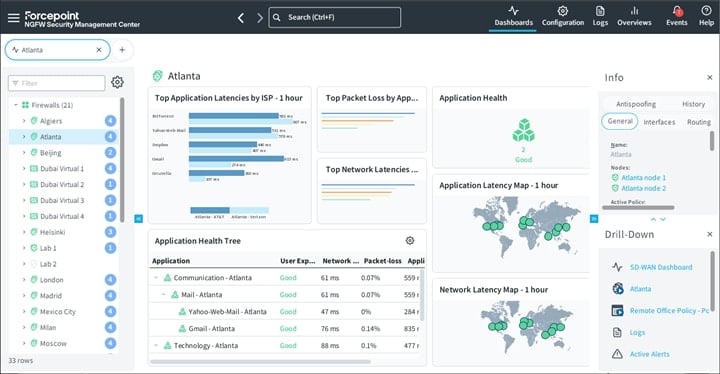Select Dubai Virtual 3 in tree

[x=62, y=200]
